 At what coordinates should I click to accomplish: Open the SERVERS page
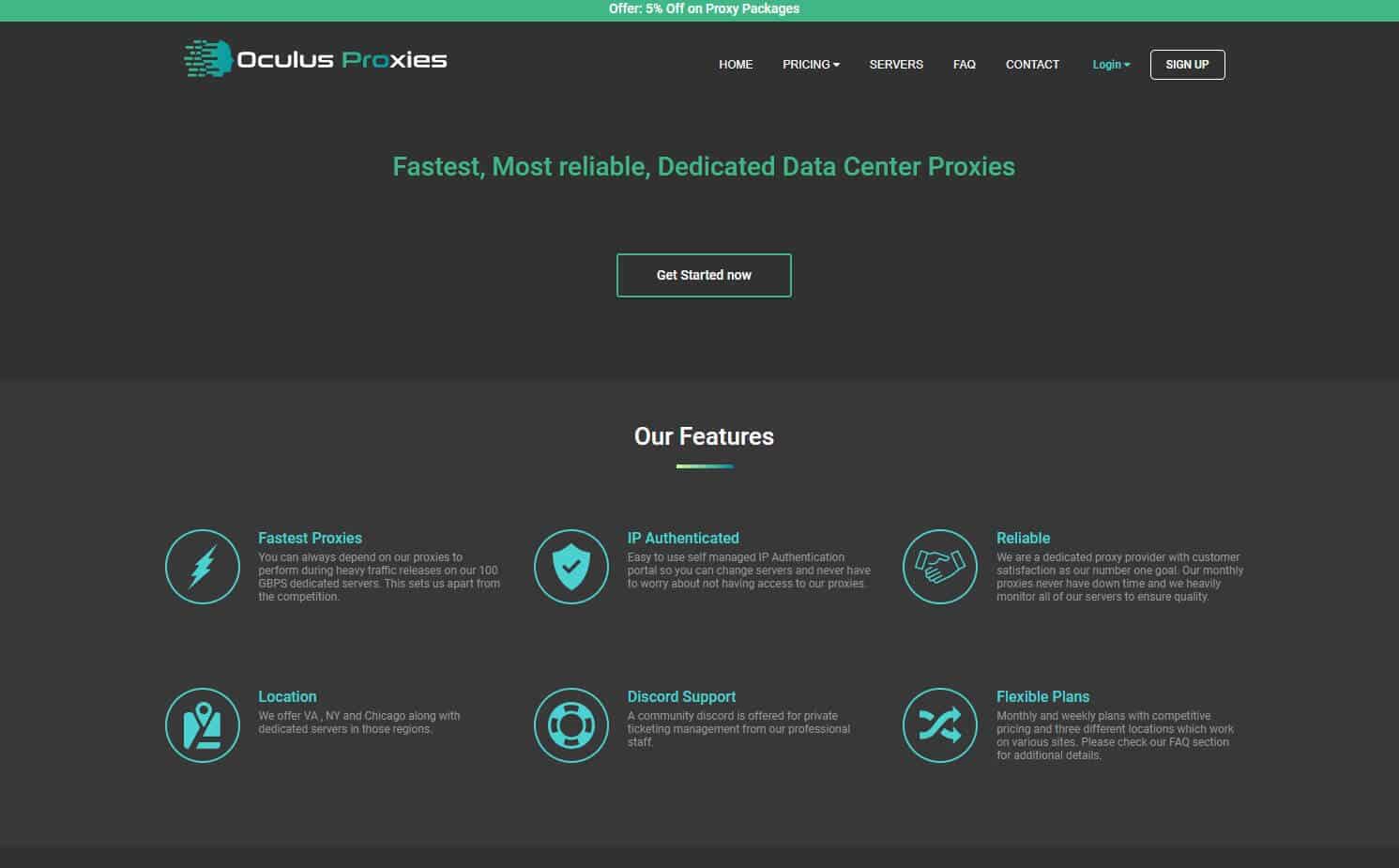(896, 65)
